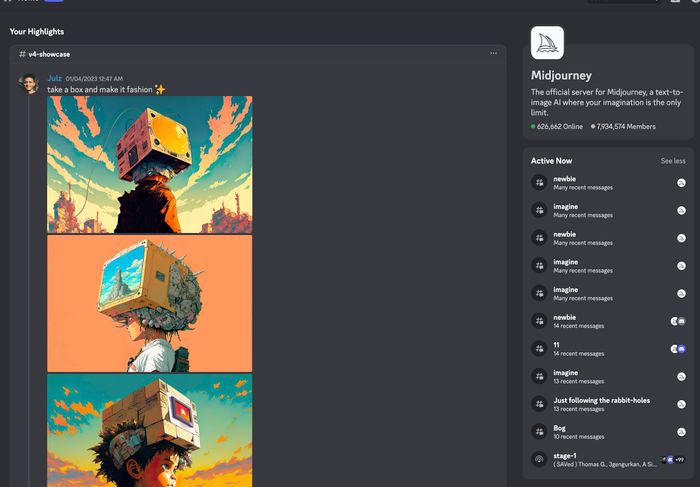
Task: Click the message text 'take a box and make it fashion'
Action: (100, 89)
